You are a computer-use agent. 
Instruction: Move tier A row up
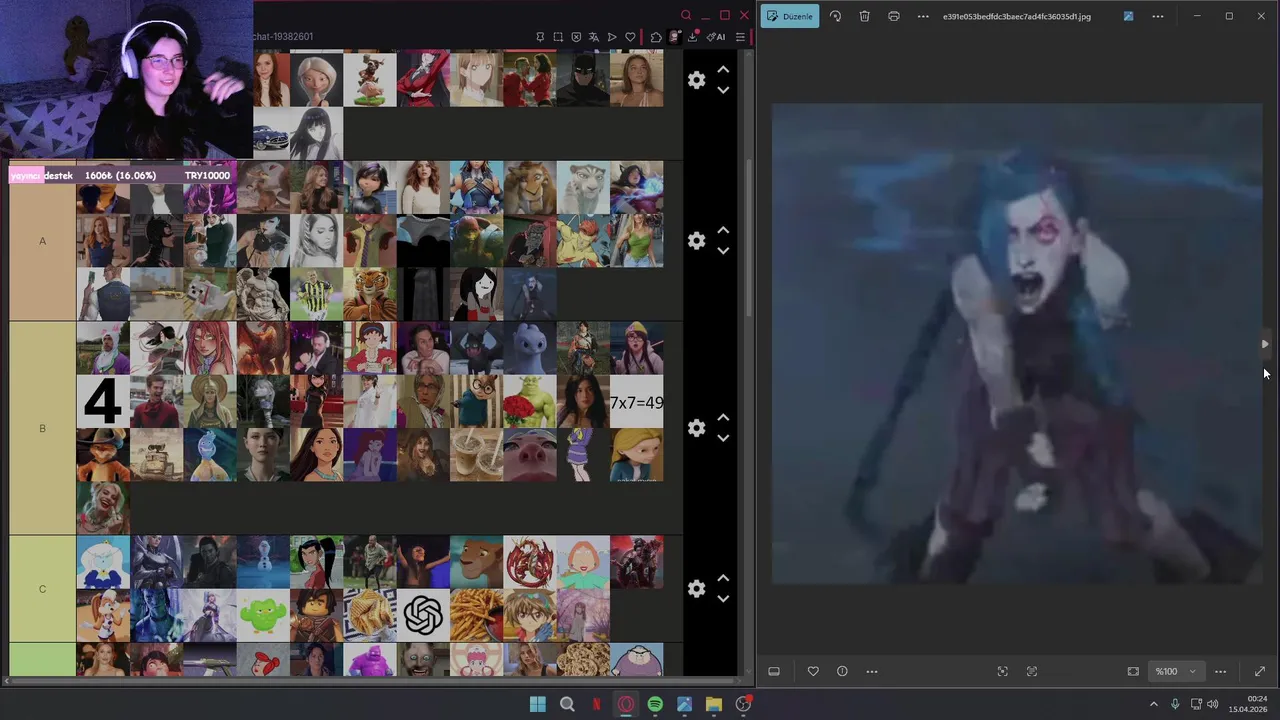point(723,231)
